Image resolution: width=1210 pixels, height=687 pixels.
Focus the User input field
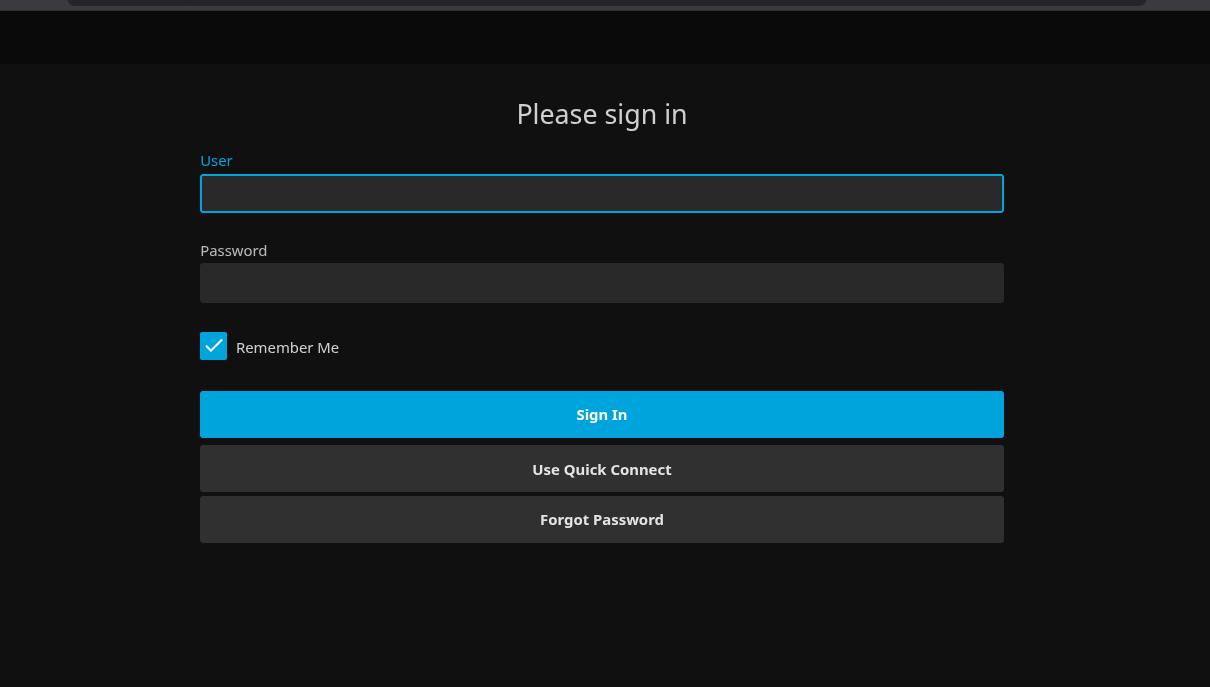point(601,194)
